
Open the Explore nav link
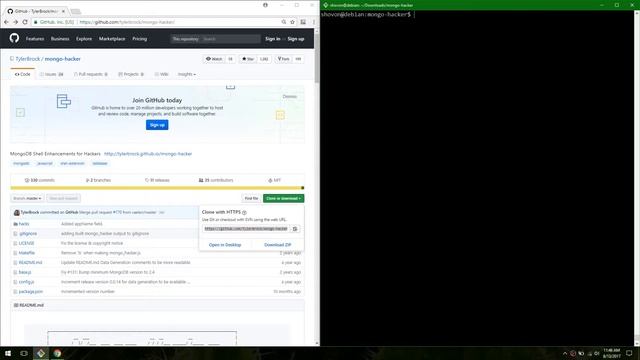point(84,39)
